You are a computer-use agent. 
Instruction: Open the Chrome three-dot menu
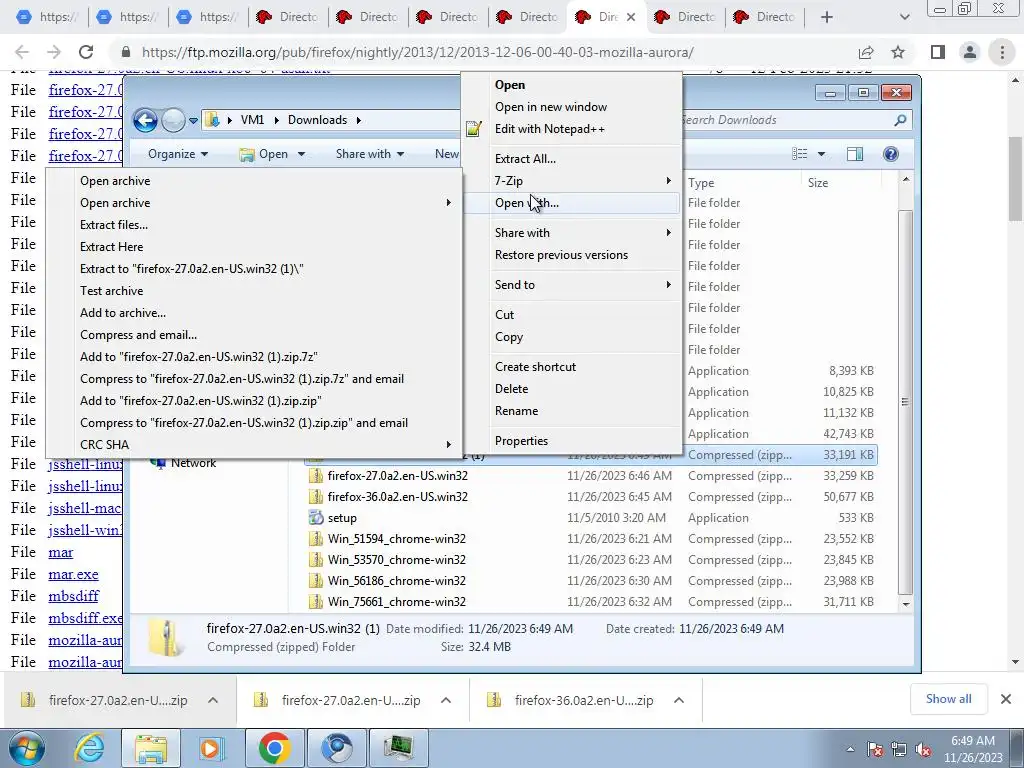[x=1002, y=52]
